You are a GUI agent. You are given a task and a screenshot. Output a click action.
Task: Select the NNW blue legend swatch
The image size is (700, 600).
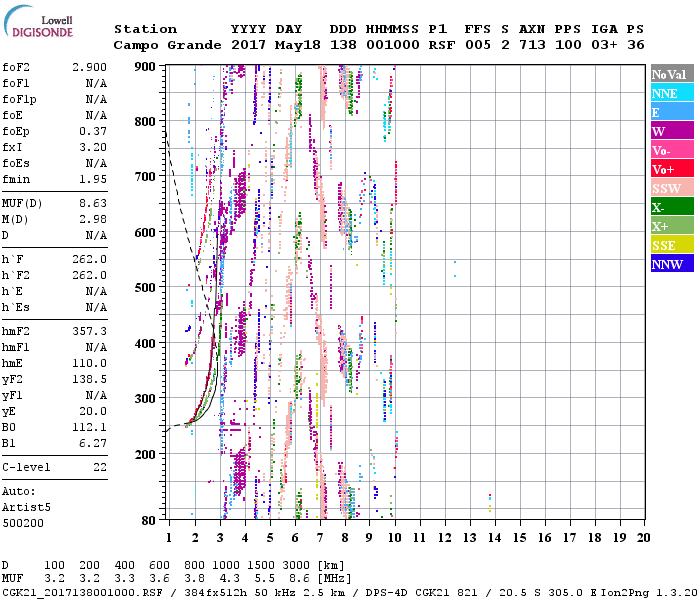669,264
